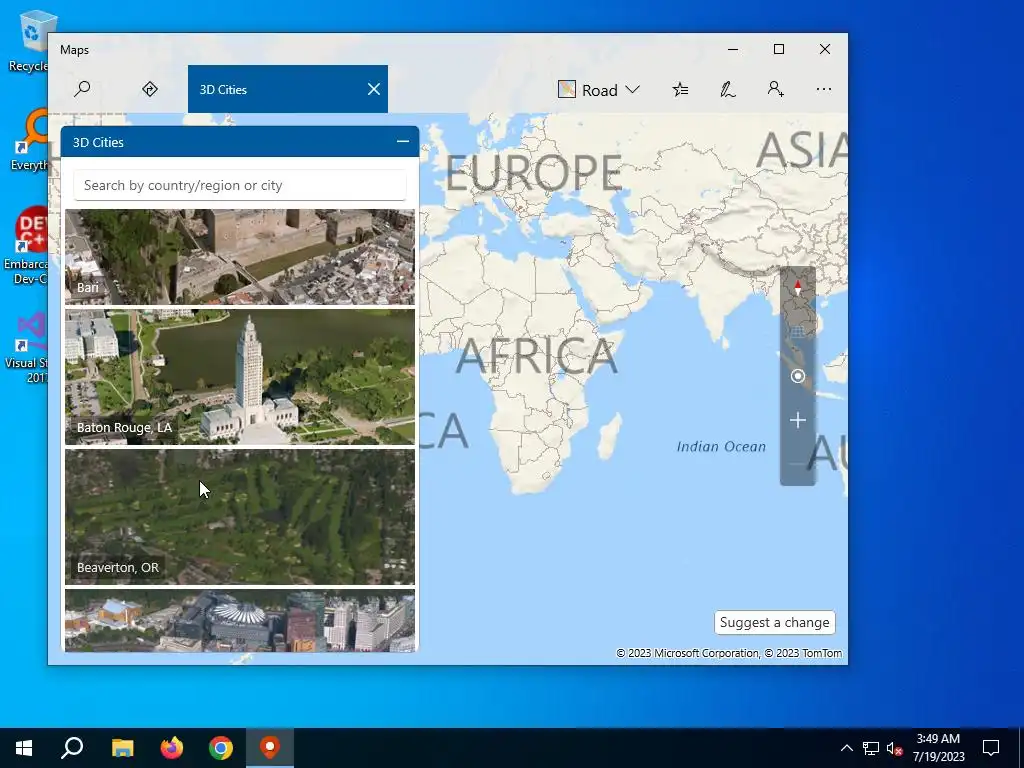Click the EUROPE map label
The image size is (1024, 768).
(534, 173)
